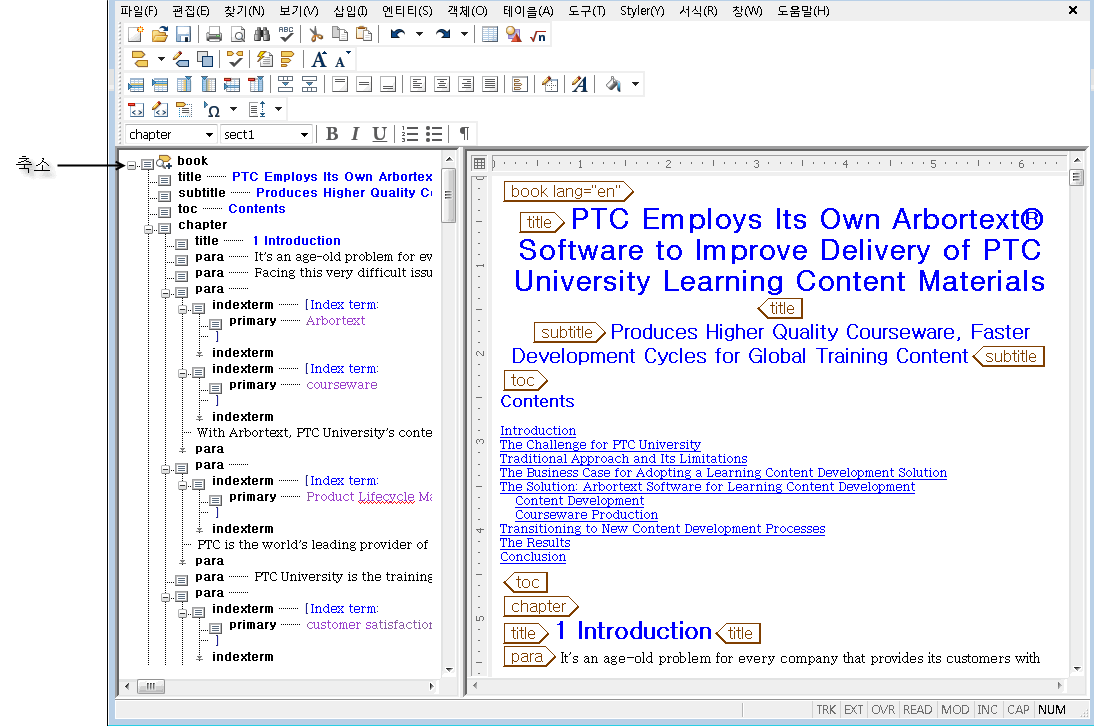Click the Print icon
Image resolution: width=1094 pixels, height=726 pixels.
tap(214, 34)
